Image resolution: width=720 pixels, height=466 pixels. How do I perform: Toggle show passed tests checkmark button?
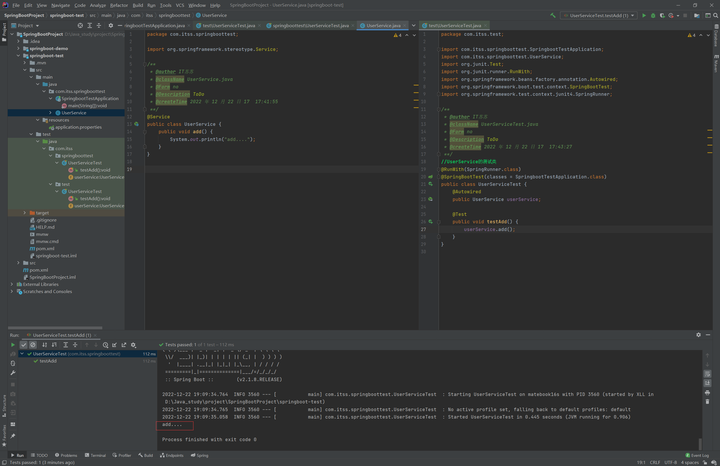24,345
